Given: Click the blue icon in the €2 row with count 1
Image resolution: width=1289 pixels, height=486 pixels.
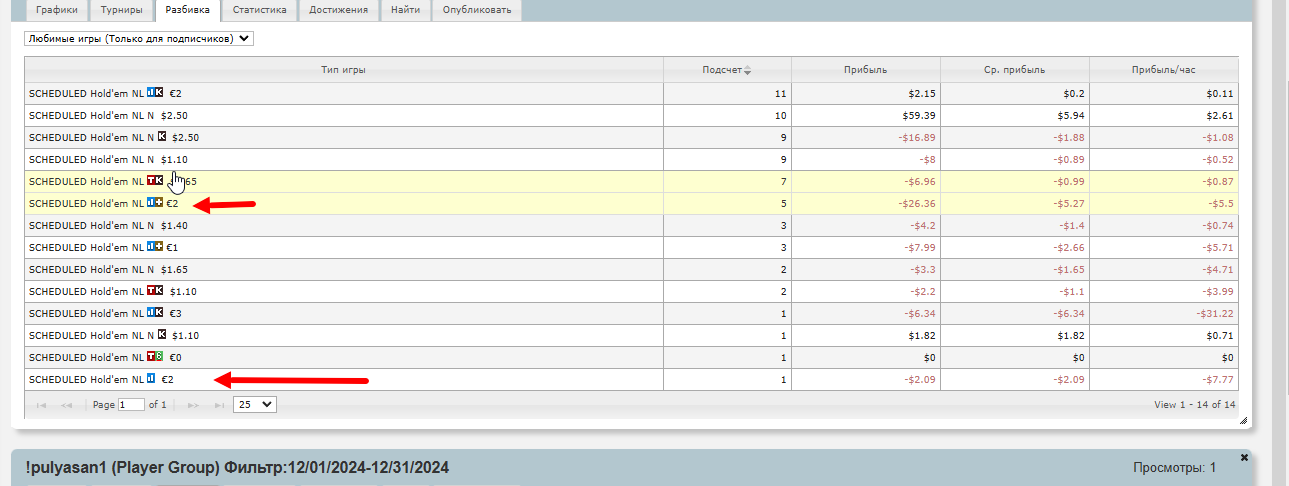Looking at the screenshot, I should point(151,379).
